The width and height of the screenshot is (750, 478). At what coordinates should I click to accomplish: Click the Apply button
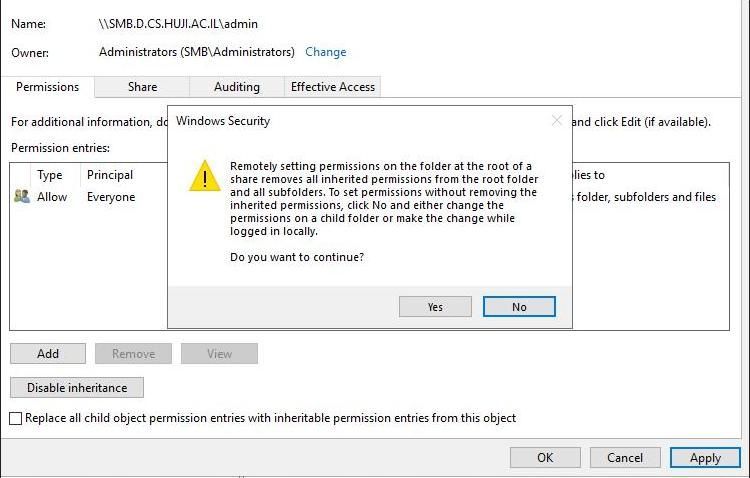(705, 458)
